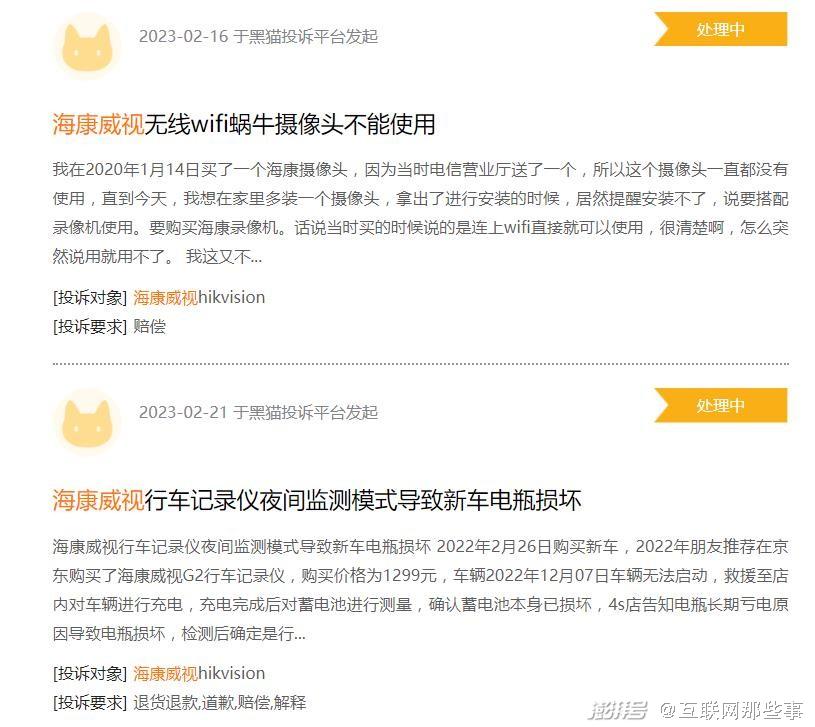Viewport: 815px width, 727px height.
Task: Click the 2023-02-16 黑猫投诉平台发起 timestamp
Action: coord(258,36)
